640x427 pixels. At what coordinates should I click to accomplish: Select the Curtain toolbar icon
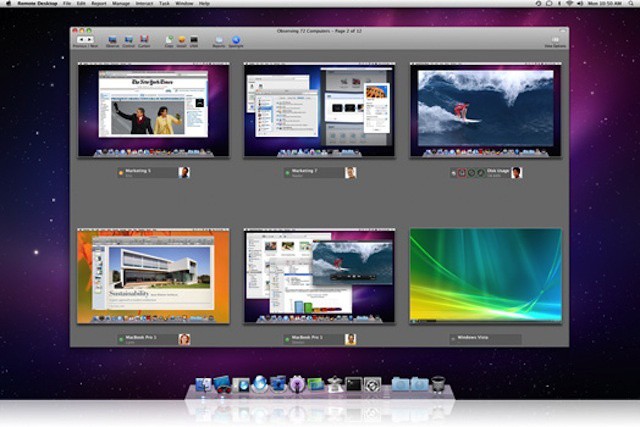click(144, 40)
